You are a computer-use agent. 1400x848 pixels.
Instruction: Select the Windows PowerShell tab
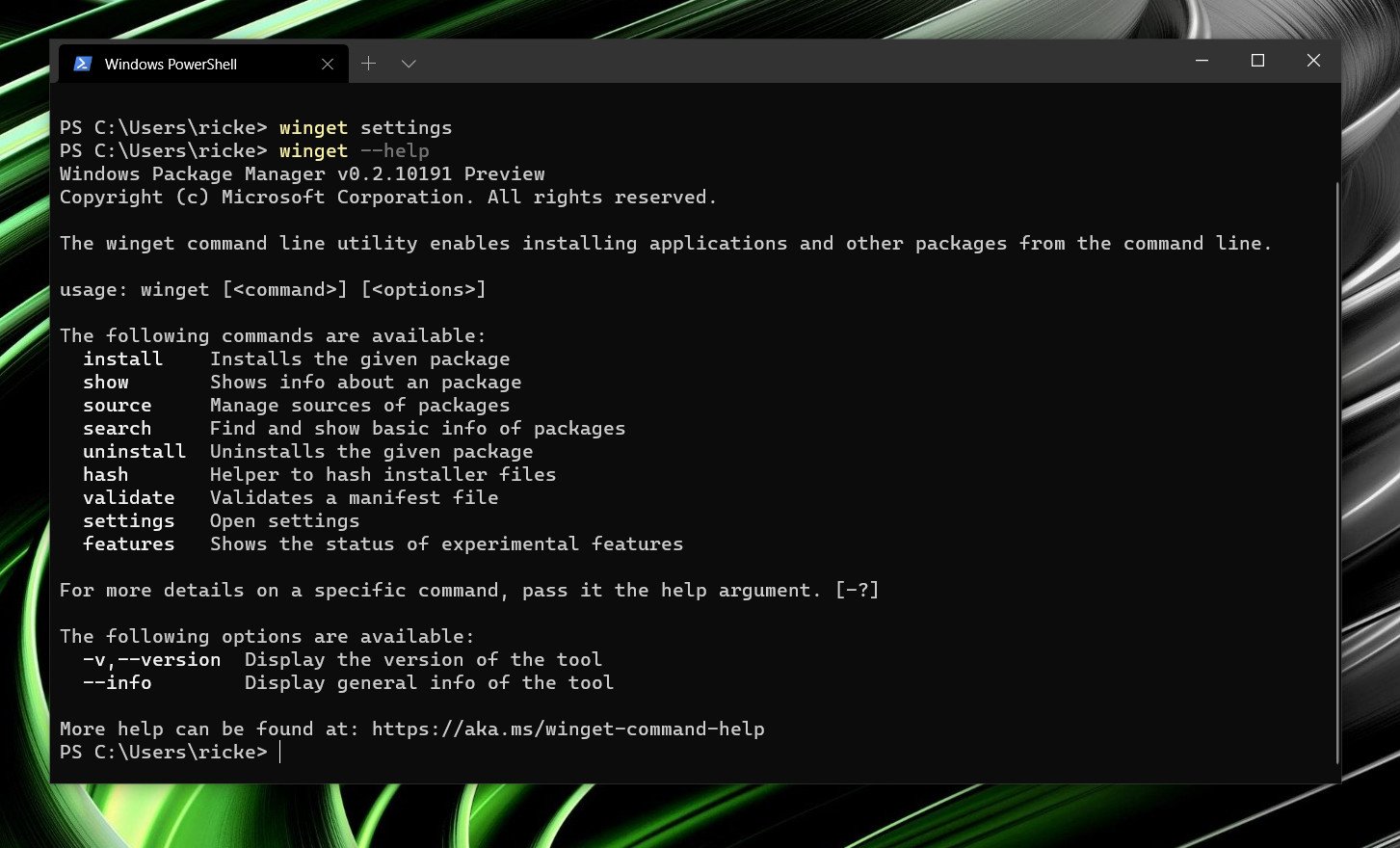[203, 64]
